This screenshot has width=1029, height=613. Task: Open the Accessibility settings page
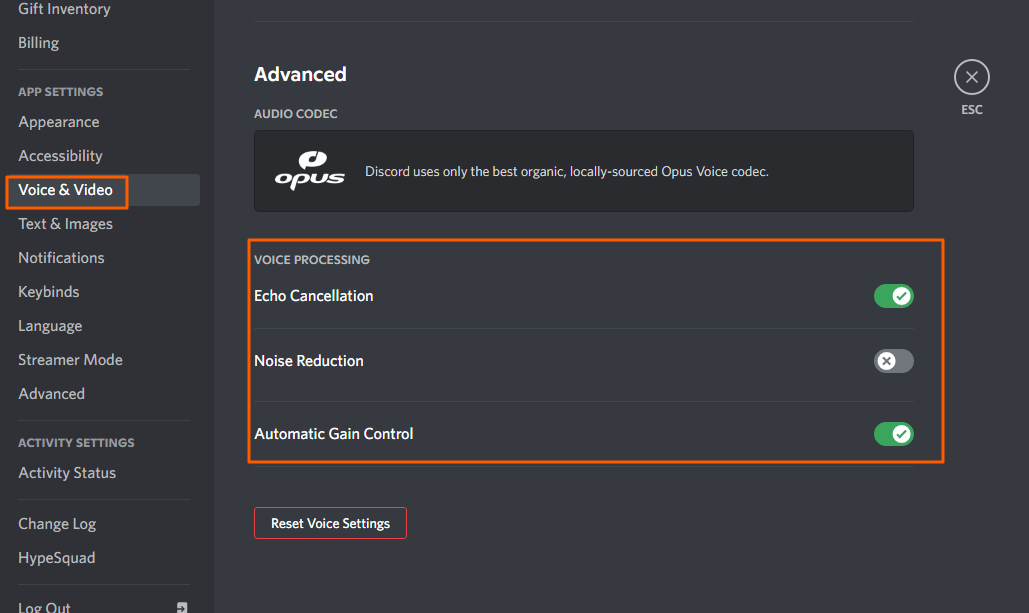click(60, 155)
